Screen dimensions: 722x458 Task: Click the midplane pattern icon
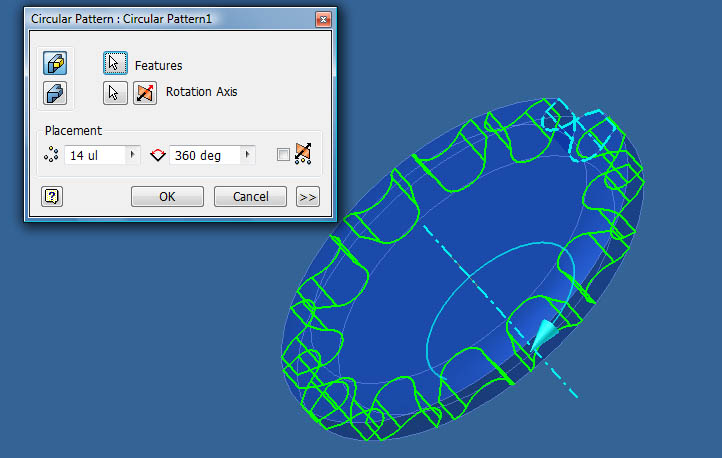click(303, 154)
